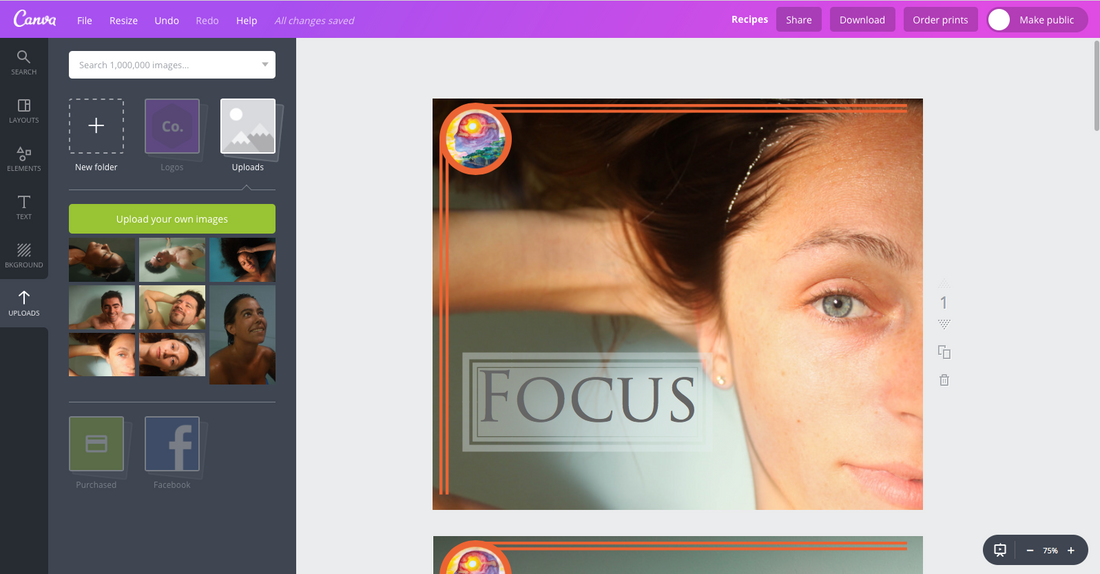1100x574 pixels.
Task: Select the first uploaded thumbnail, man lying down
Action: [102, 260]
